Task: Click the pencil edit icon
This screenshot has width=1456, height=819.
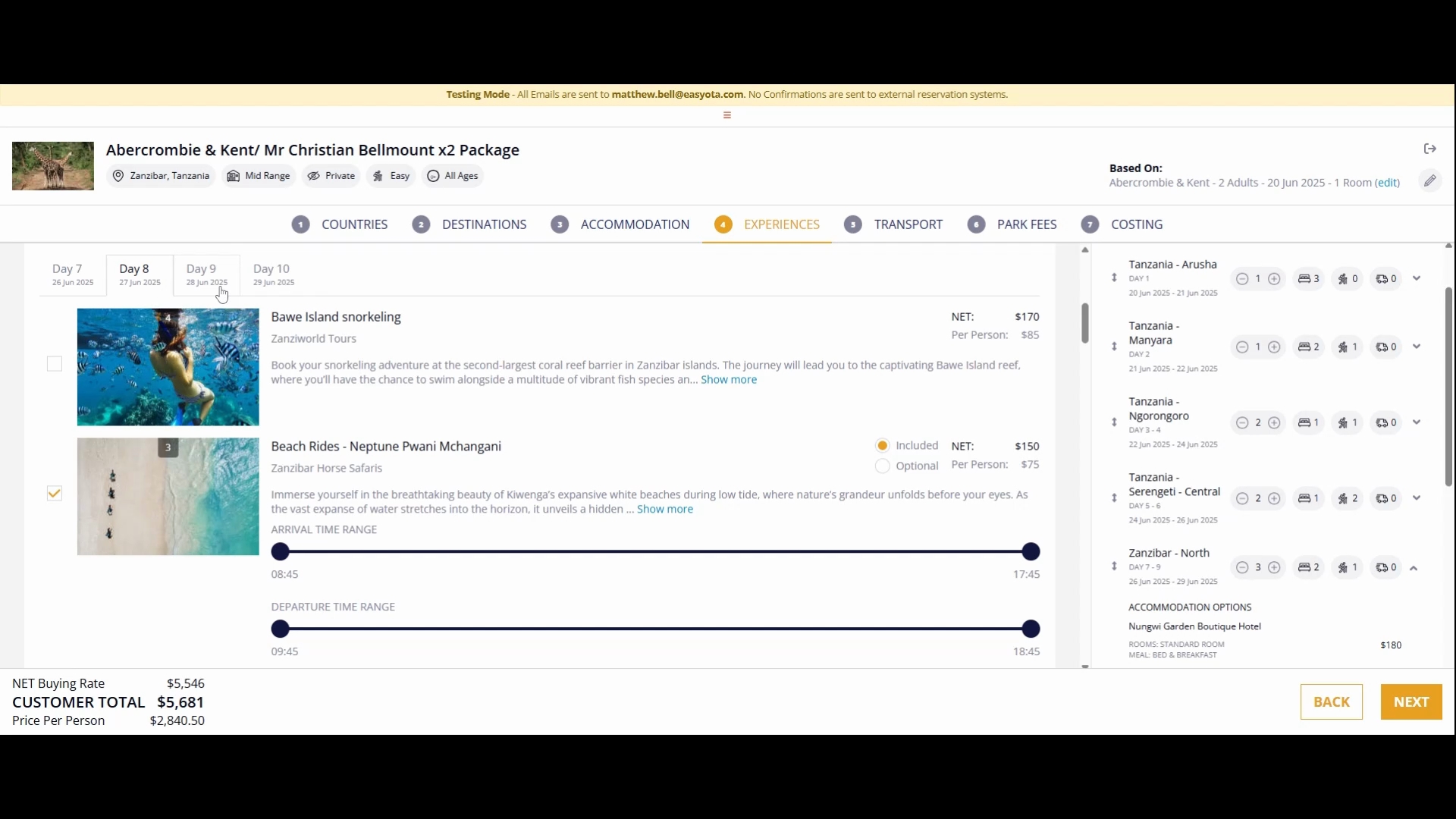Action: (x=1429, y=180)
